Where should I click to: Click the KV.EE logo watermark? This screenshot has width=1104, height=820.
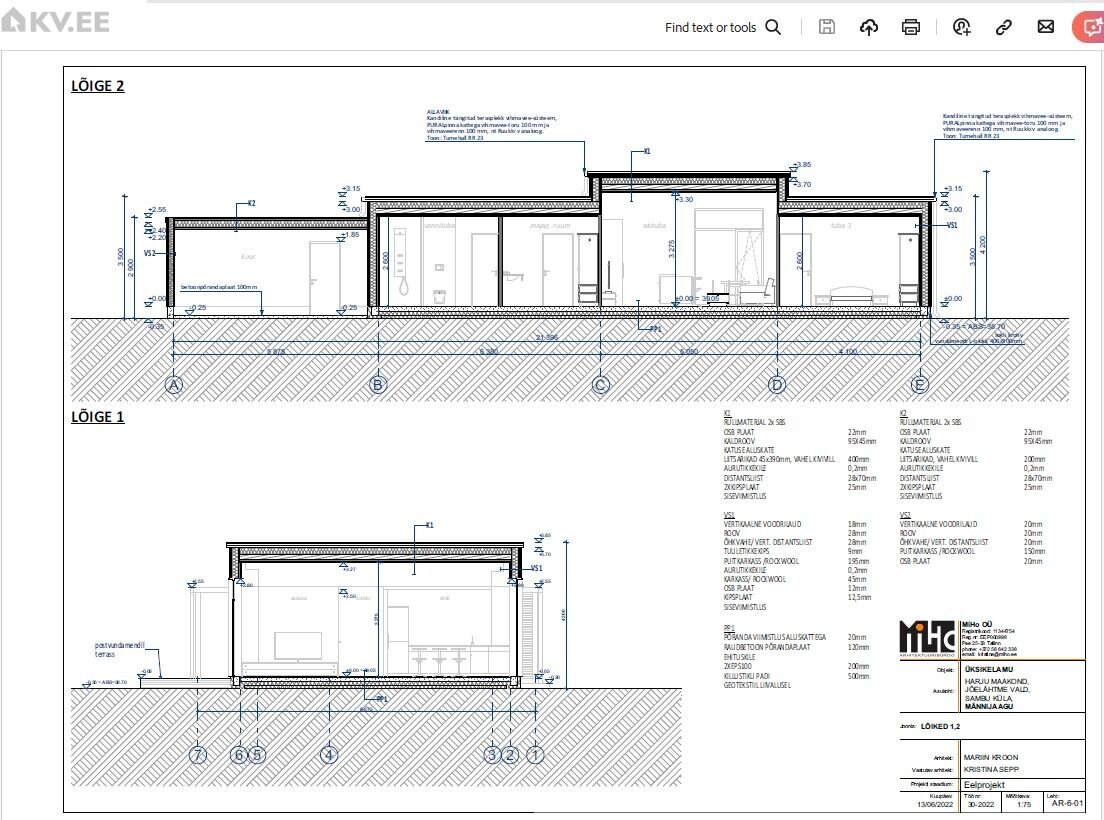point(55,21)
